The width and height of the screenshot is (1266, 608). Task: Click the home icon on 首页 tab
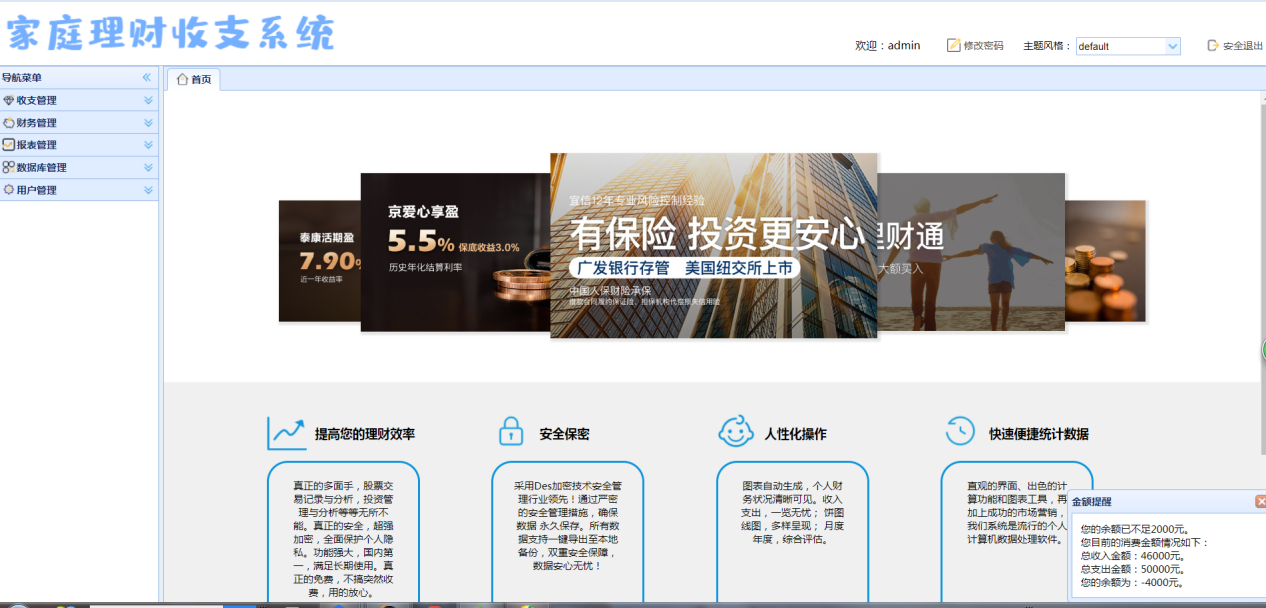[182, 79]
